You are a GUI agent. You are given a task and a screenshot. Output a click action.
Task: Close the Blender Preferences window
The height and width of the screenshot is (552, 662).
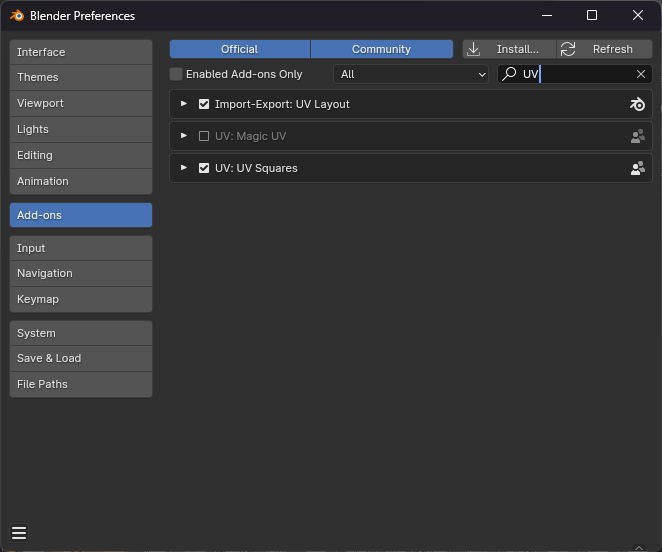[x=638, y=16]
